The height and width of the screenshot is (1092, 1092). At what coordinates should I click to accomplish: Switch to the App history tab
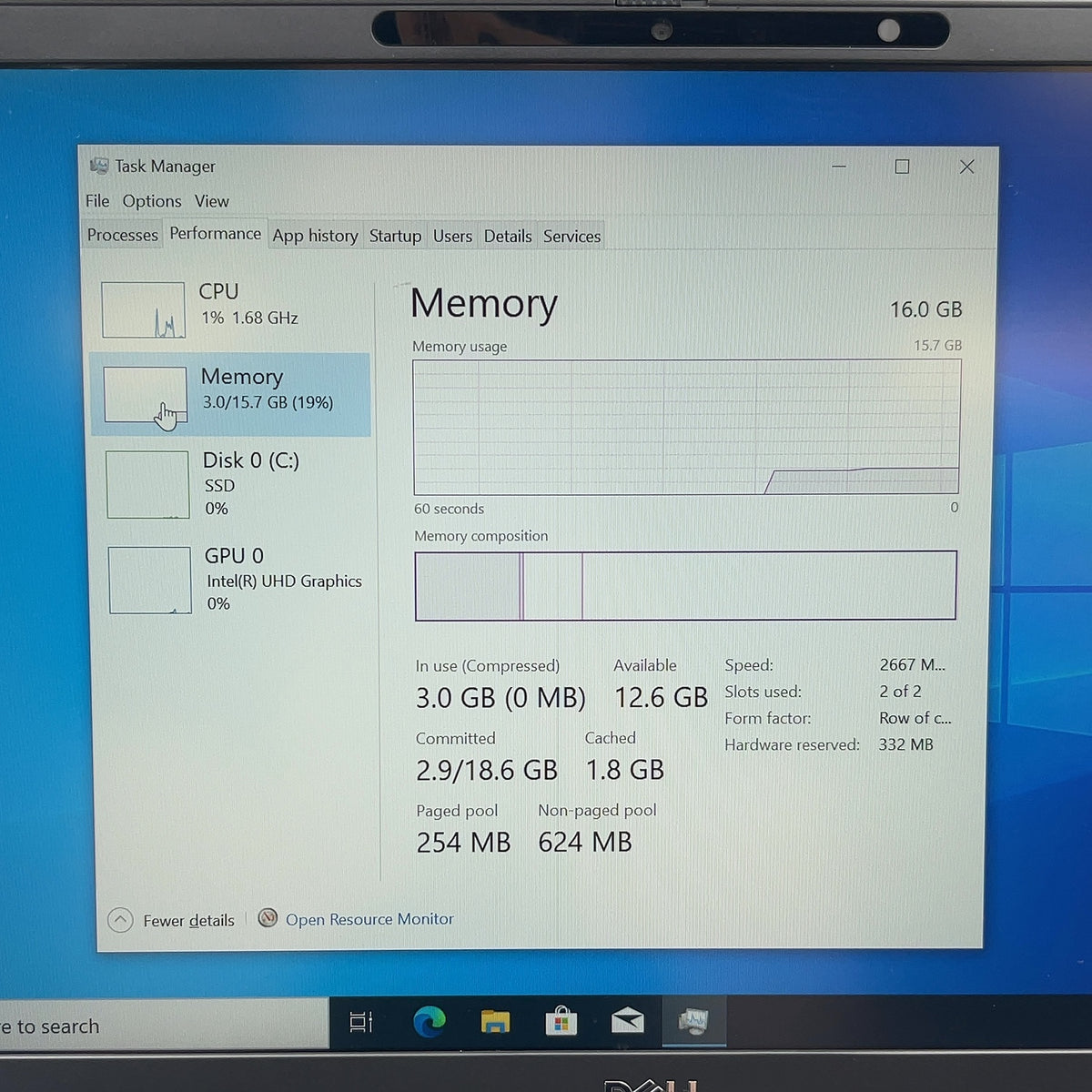click(x=316, y=236)
